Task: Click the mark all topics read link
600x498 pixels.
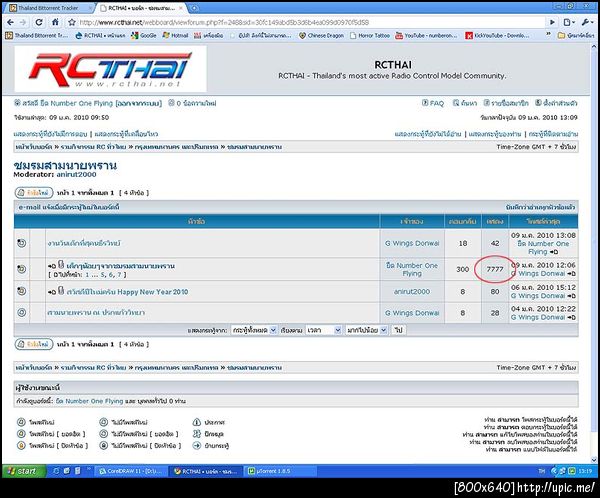Action: pyautogui.click(x=540, y=207)
